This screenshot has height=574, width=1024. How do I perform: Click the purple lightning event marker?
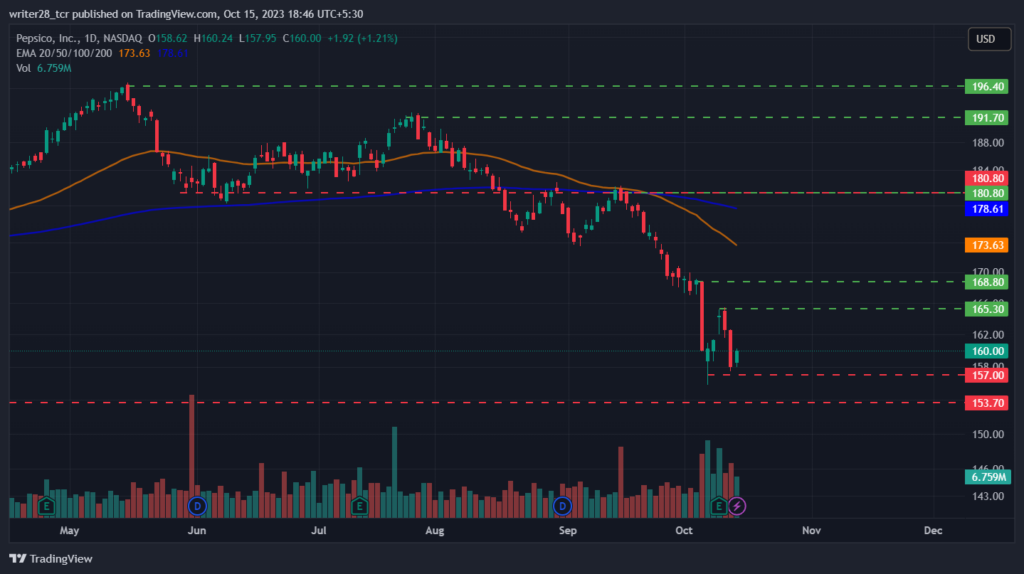tap(737, 506)
